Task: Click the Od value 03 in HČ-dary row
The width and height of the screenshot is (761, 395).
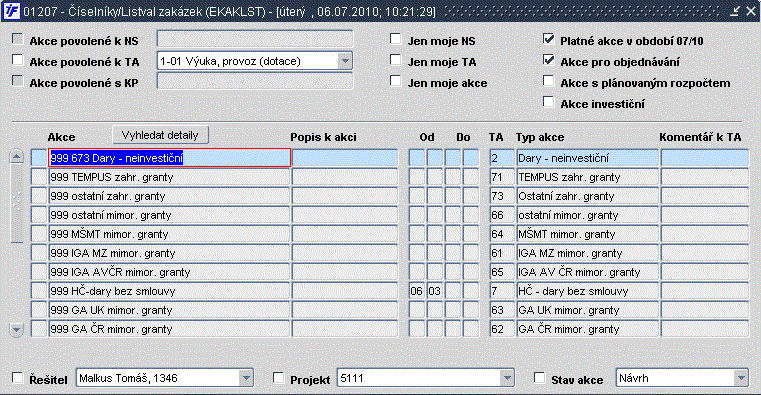Action: tap(434, 291)
